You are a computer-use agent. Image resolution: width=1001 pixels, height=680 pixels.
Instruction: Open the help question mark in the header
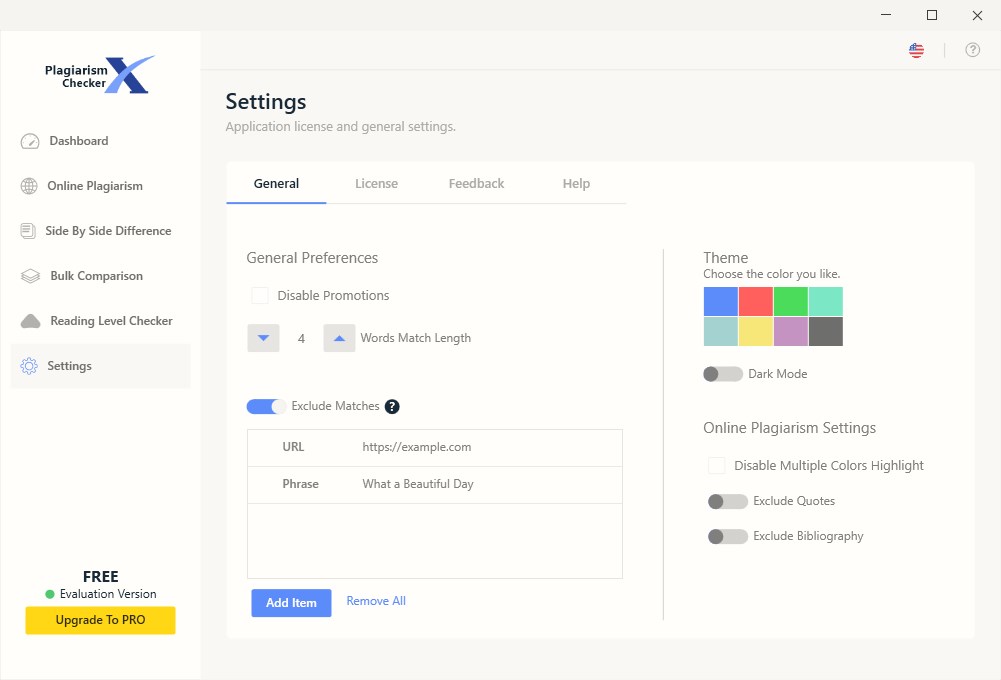pyautogui.click(x=972, y=49)
